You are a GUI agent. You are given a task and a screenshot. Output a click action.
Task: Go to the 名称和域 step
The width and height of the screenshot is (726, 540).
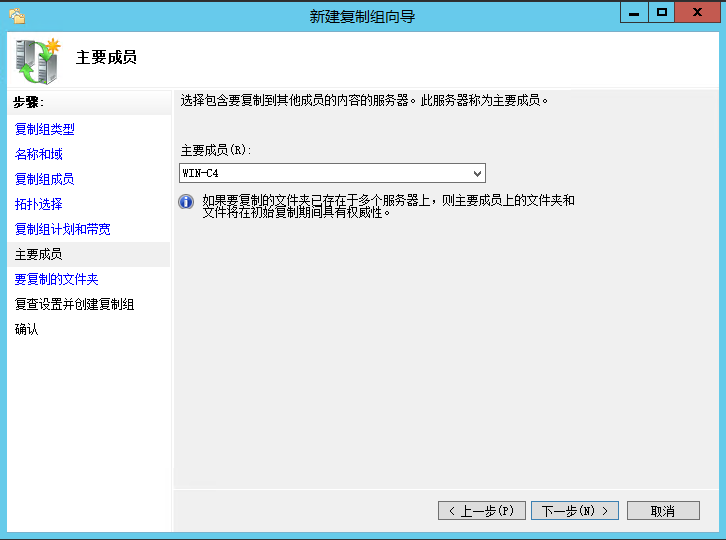[38, 154]
